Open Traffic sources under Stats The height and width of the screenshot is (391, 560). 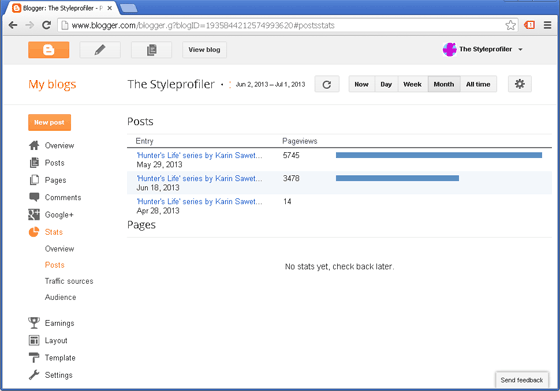coord(69,281)
